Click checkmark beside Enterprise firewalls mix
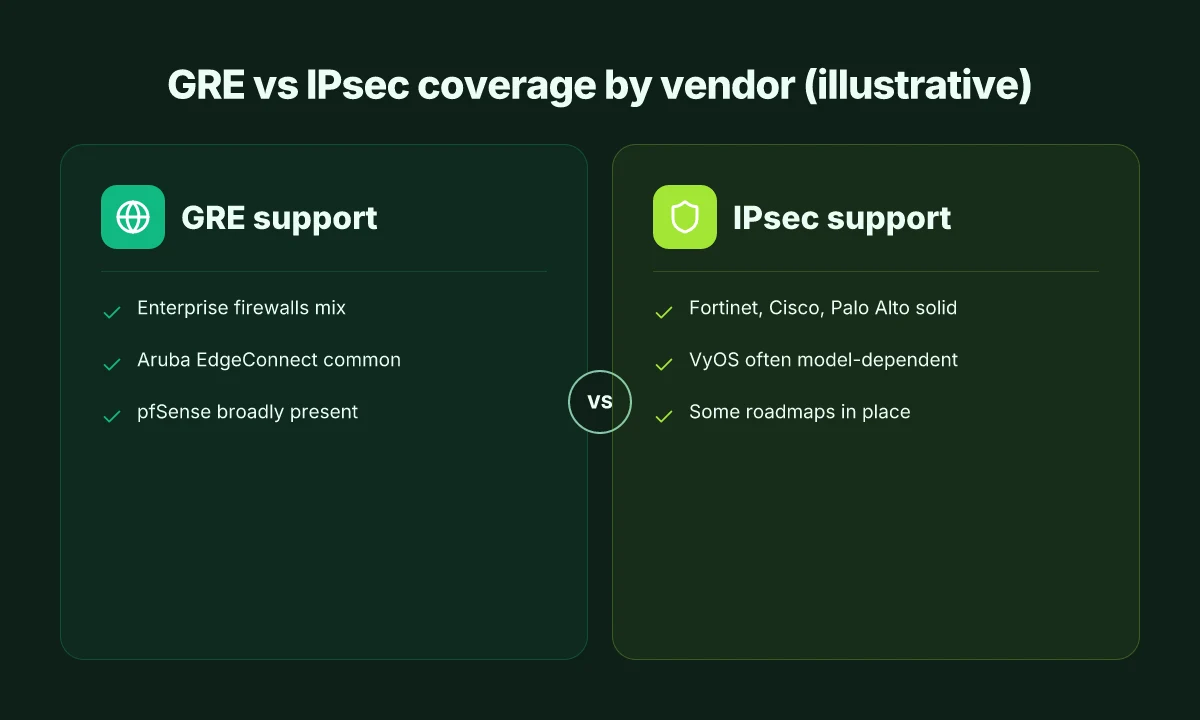The width and height of the screenshot is (1200, 720). (x=112, y=313)
